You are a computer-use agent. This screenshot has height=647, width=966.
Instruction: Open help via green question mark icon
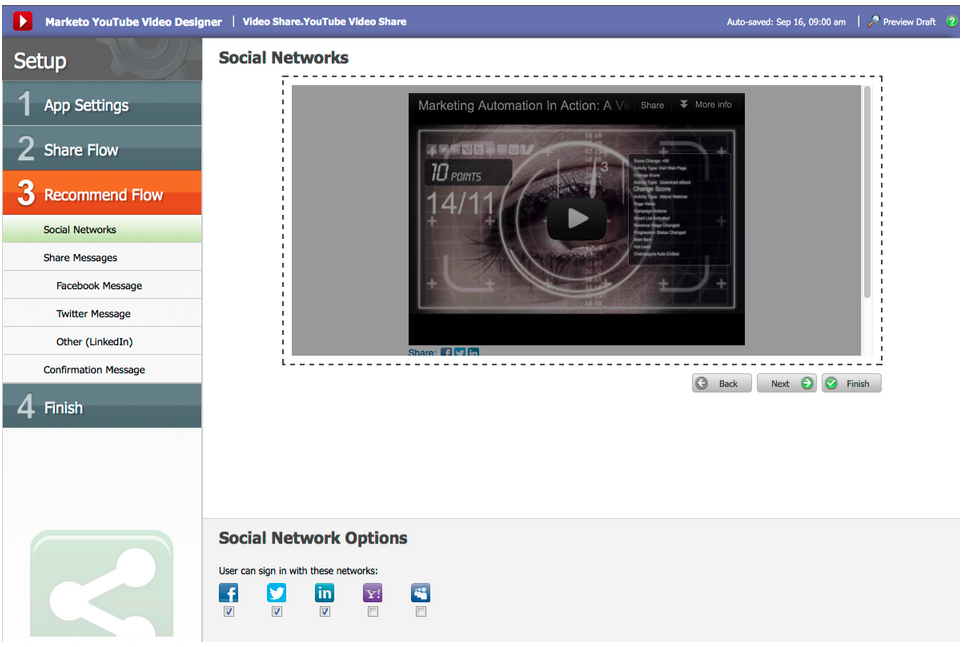(x=952, y=22)
